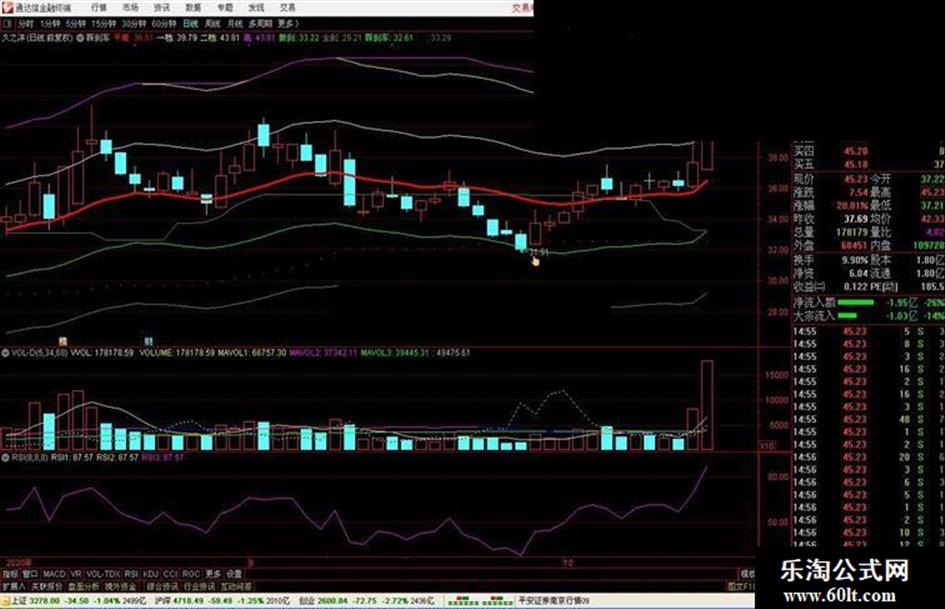Open 设置 in the indicator toolbar
The height and width of the screenshot is (609, 945).
pos(234,574)
